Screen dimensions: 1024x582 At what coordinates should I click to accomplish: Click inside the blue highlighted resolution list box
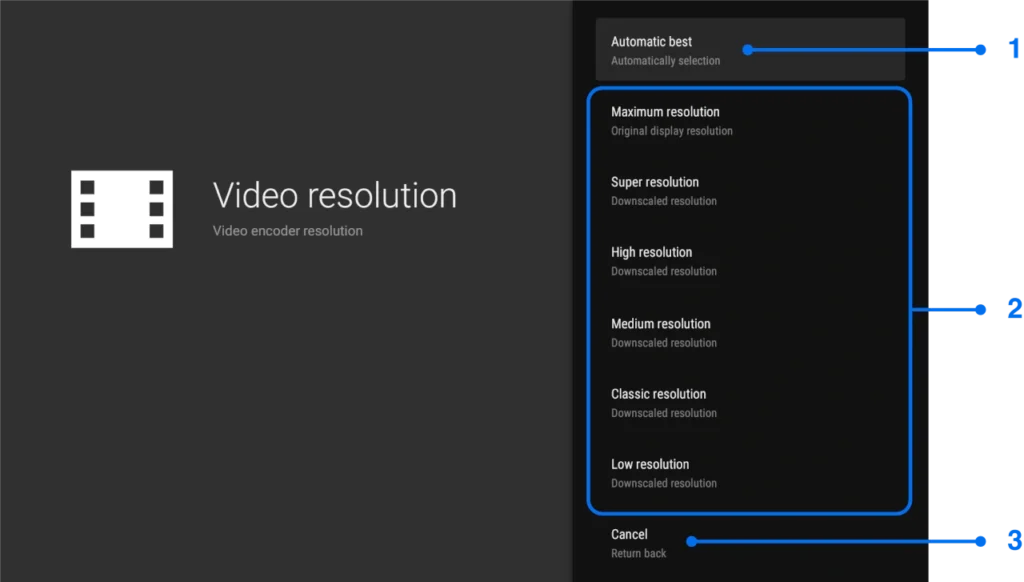pyautogui.click(x=749, y=300)
